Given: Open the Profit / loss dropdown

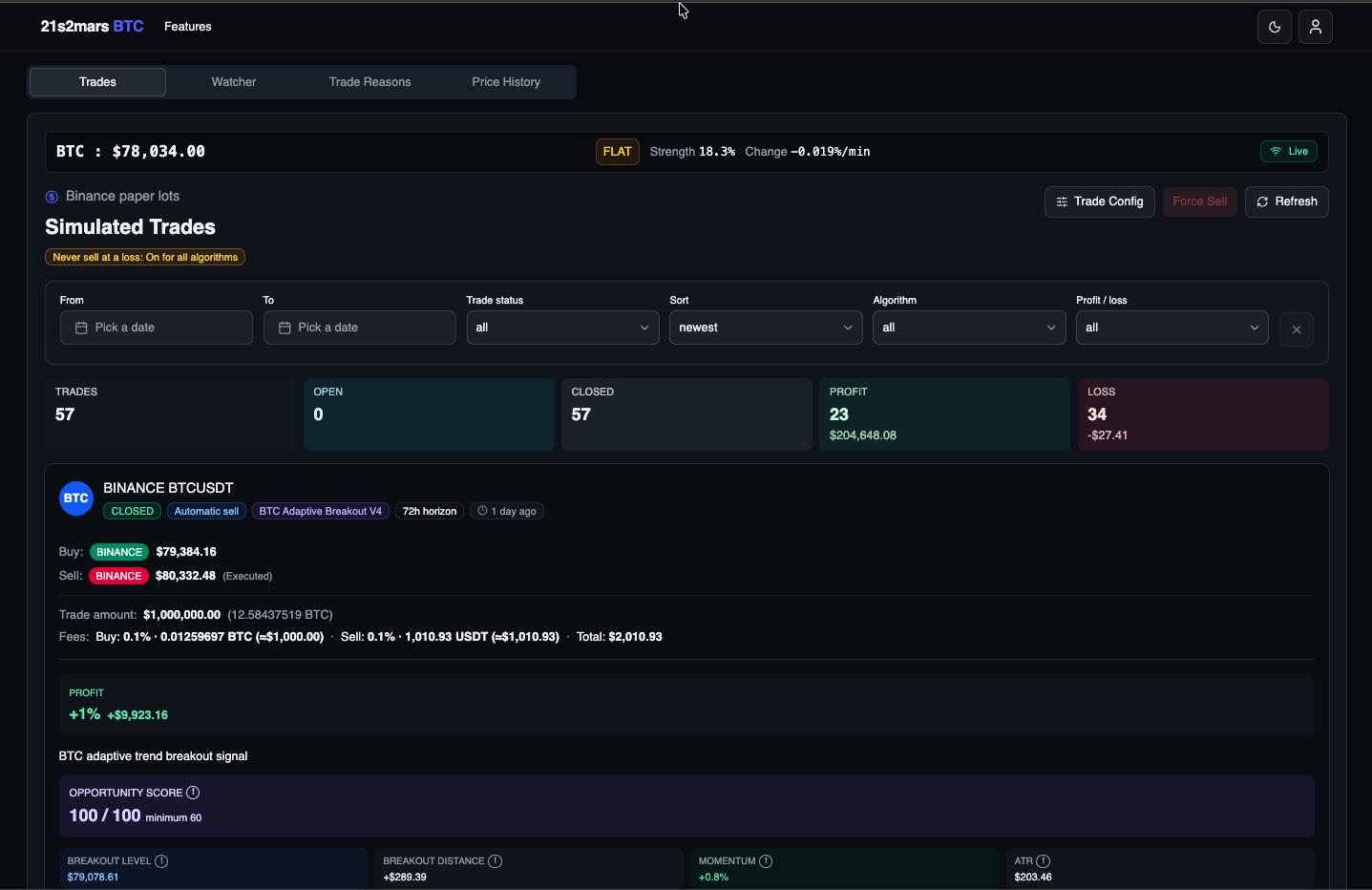Looking at the screenshot, I should [1172, 328].
